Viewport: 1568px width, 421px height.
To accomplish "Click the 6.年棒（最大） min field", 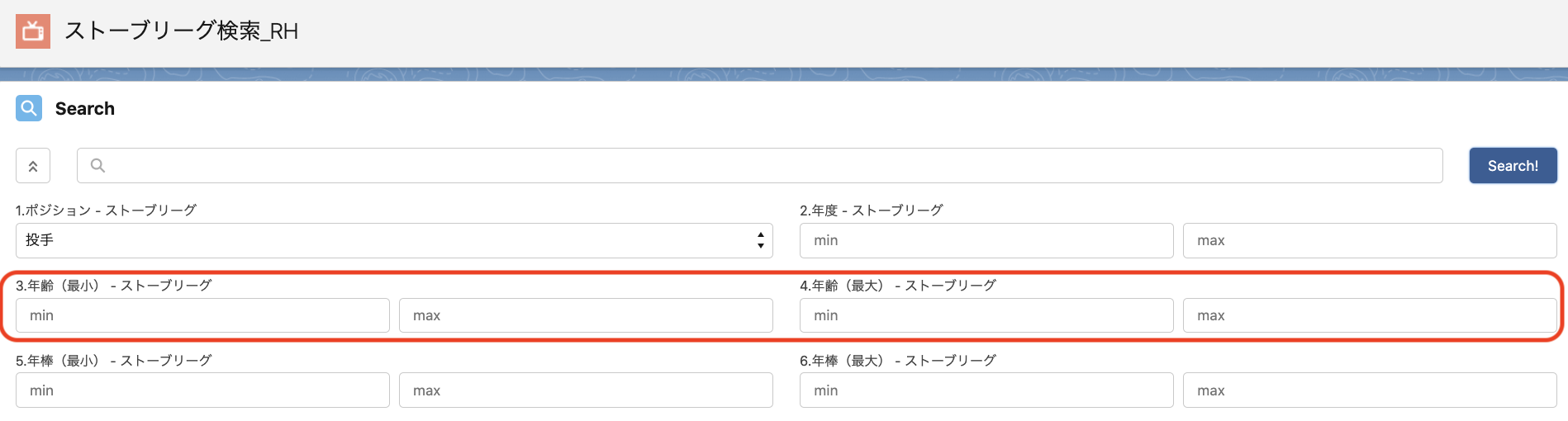I will [x=986, y=390].
